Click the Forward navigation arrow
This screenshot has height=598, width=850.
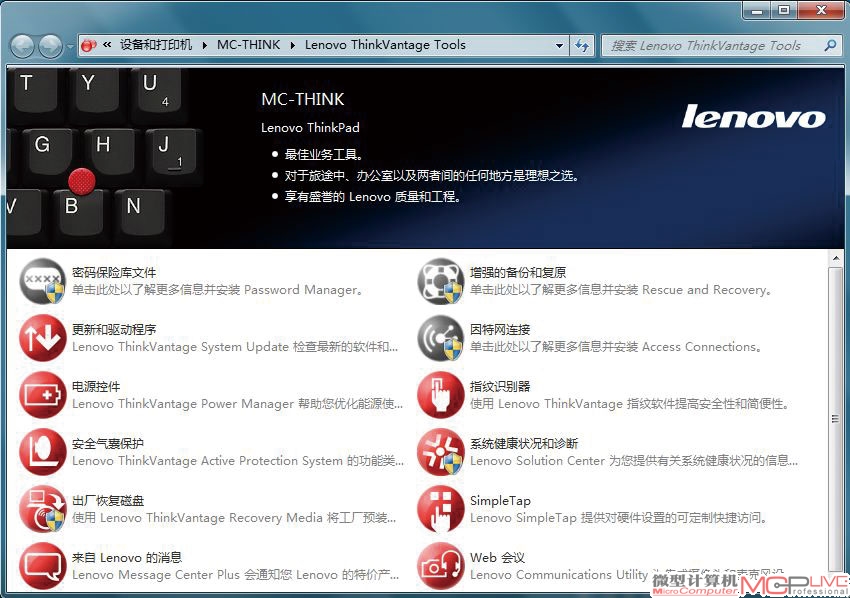[x=51, y=47]
